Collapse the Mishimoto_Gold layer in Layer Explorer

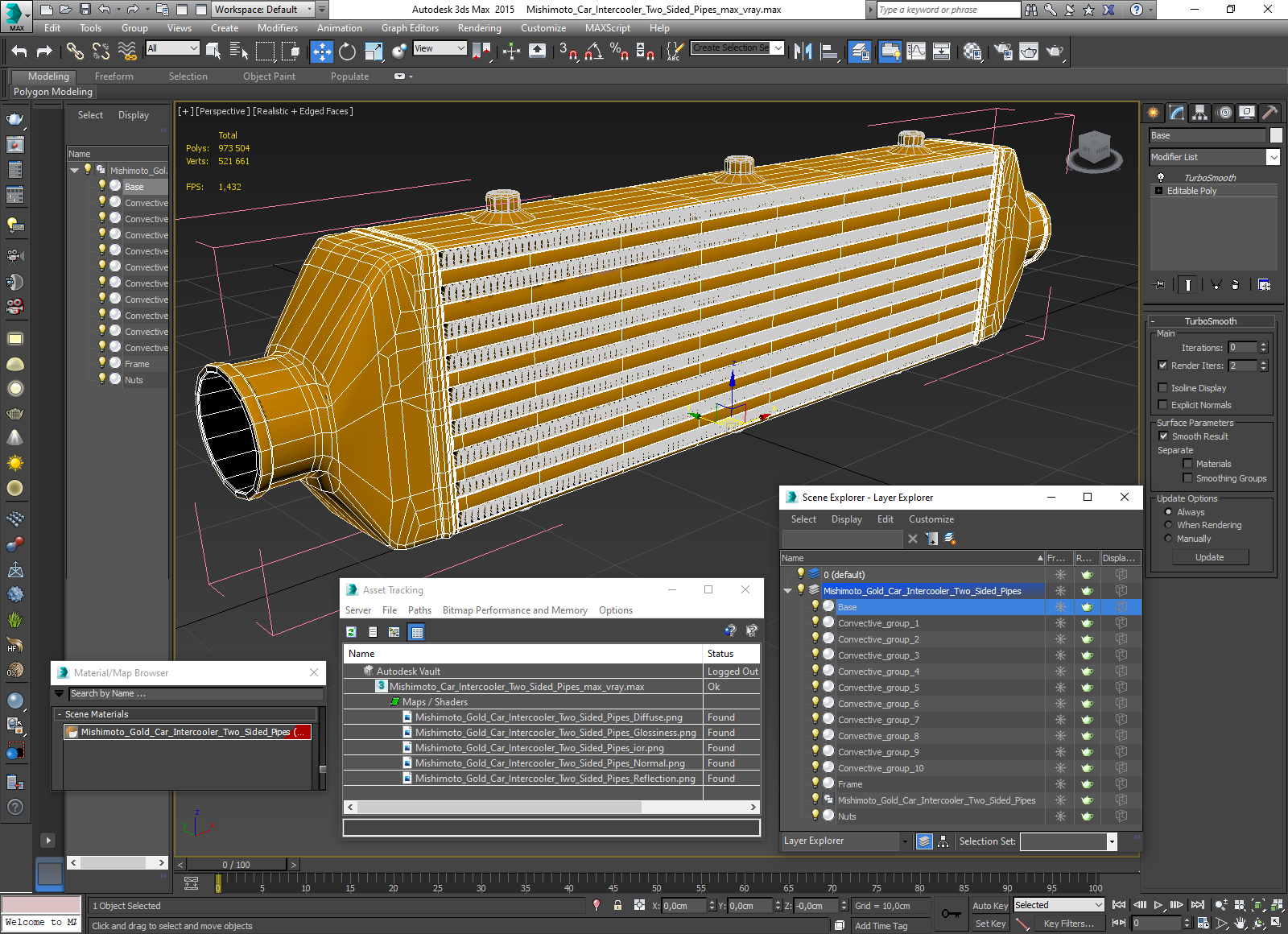[x=788, y=591]
